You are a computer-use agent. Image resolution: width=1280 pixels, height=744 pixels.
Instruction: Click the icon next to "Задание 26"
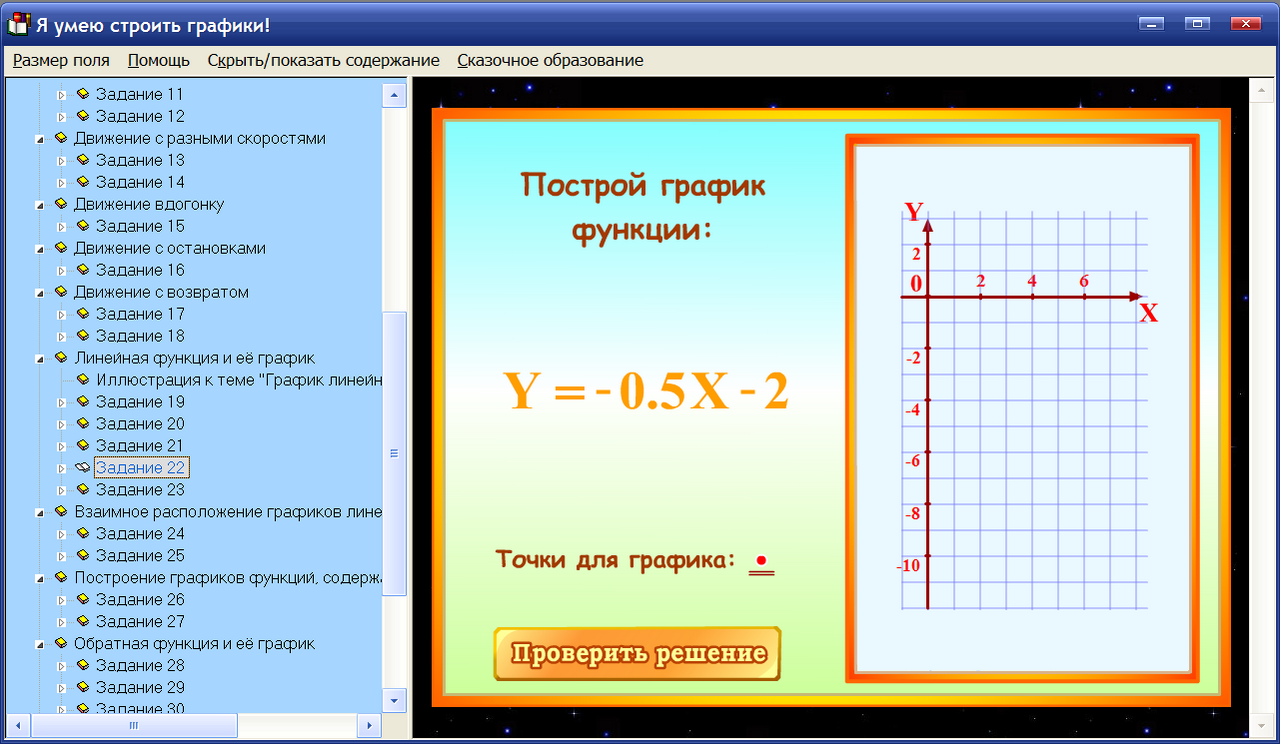click(x=83, y=599)
